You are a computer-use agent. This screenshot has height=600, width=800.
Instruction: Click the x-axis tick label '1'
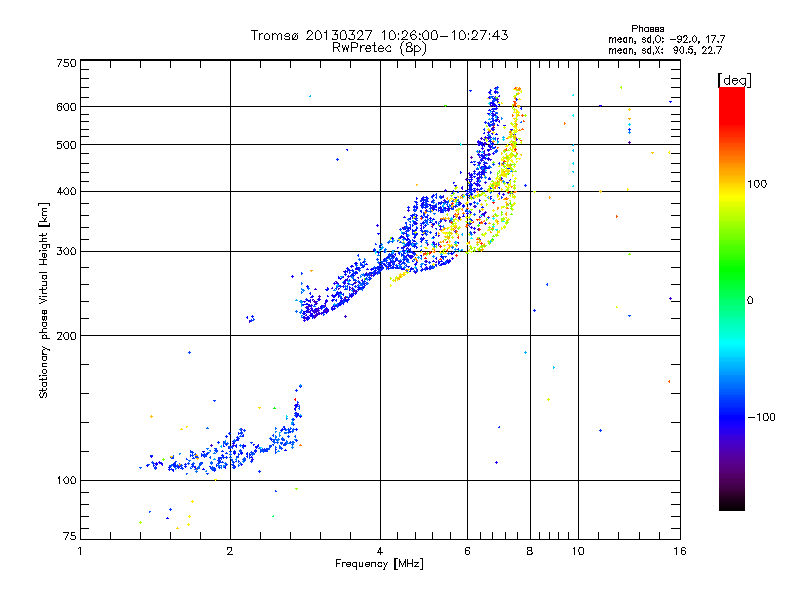tap(80, 551)
